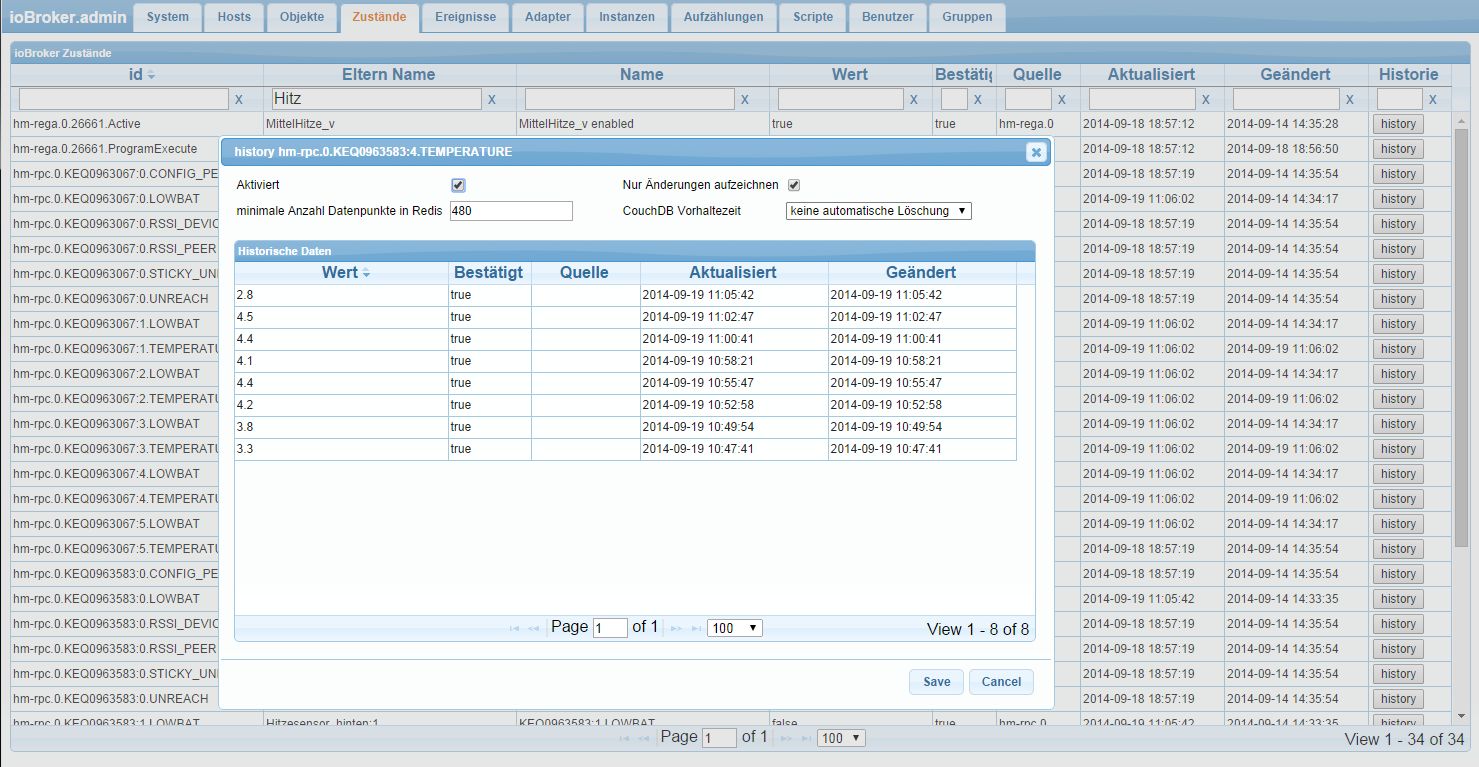This screenshot has width=1479, height=767.
Task: Toggle Nur Änderungen aufzeichnen checkbox
Action: (794, 185)
